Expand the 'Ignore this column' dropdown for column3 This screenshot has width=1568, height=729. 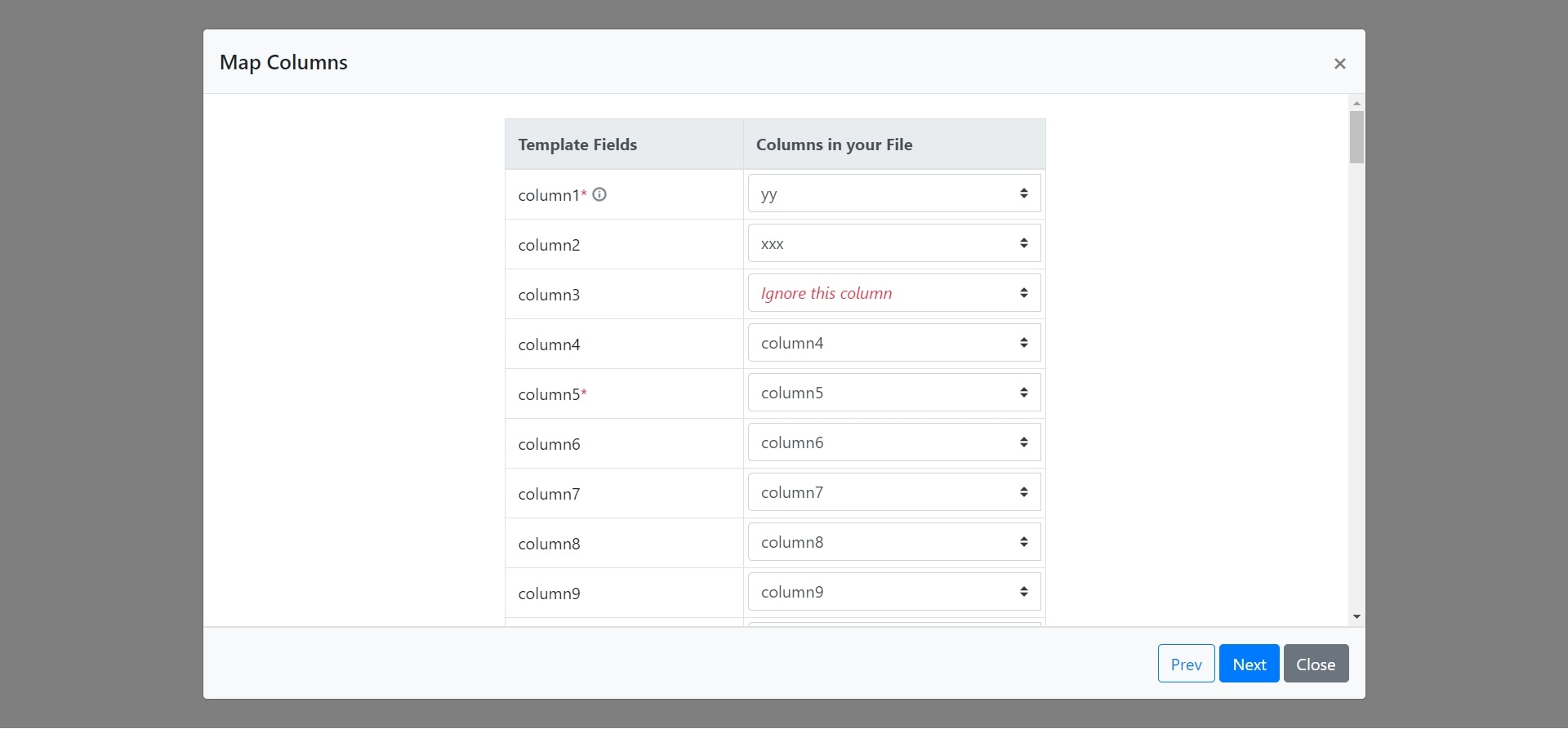coord(893,294)
